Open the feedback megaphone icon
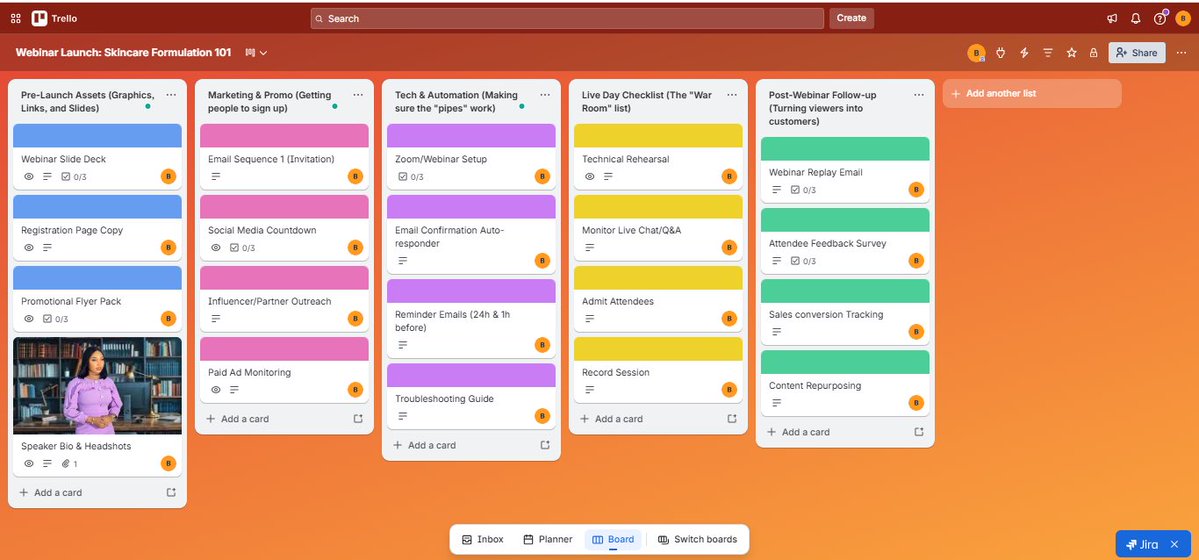Screen dimensions: 1199x560 pyautogui.click(x=1112, y=18)
